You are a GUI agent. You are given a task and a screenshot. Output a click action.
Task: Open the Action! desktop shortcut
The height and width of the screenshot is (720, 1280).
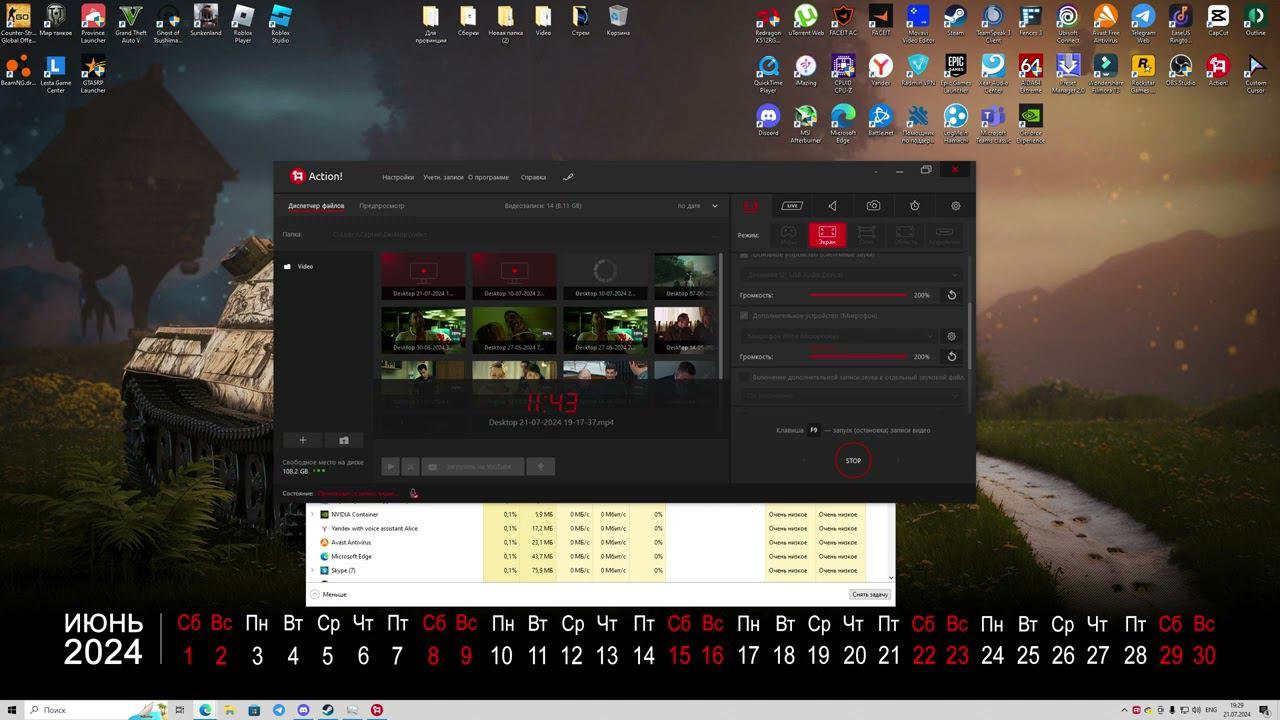pos(1218,71)
